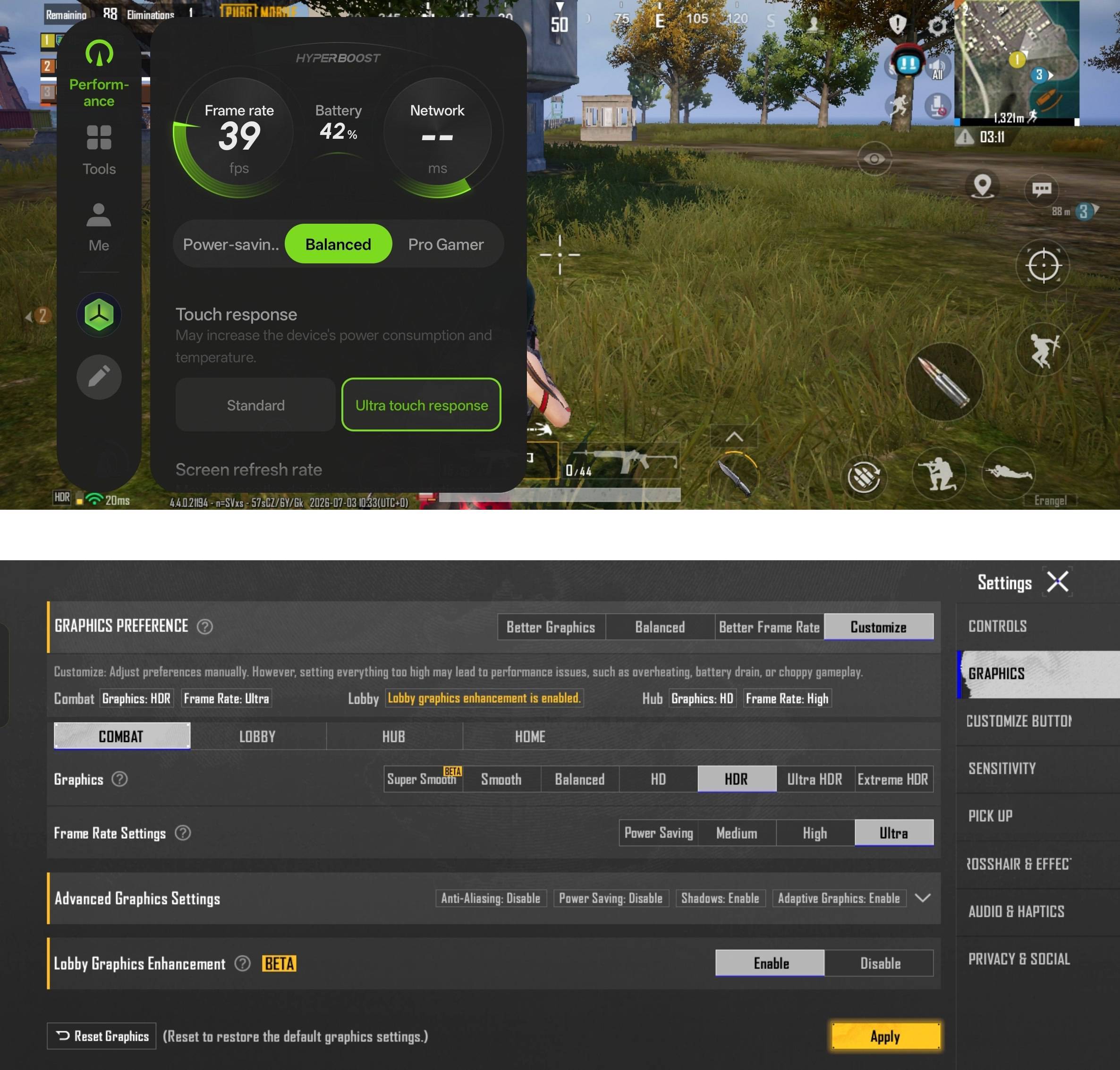Screen dimensions: 1120x1070
Task: Tap the jump action icon
Action: (x=1044, y=349)
